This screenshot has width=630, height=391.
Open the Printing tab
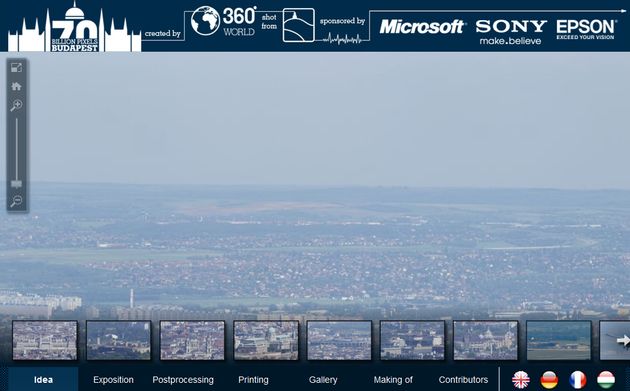253,379
